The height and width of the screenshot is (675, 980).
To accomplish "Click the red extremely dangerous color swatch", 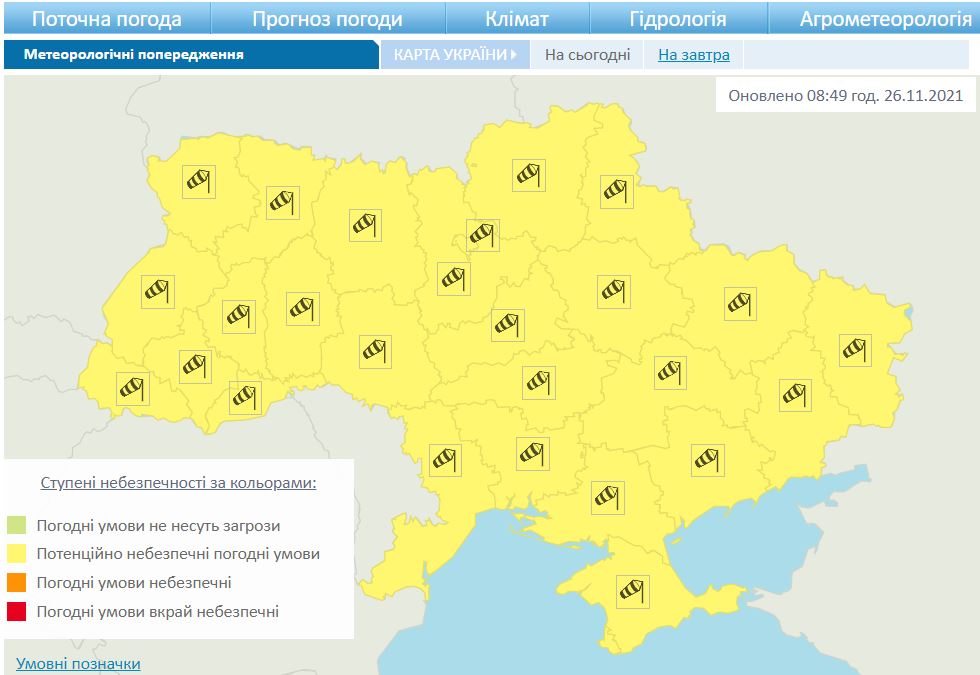I will pos(16,612).
